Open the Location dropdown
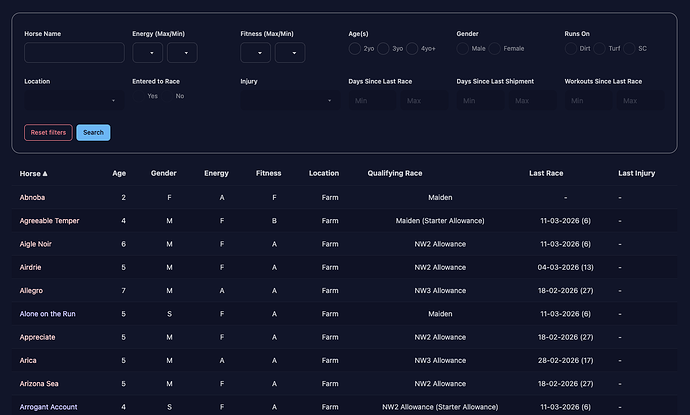690x415 pixels. point(72,100)
